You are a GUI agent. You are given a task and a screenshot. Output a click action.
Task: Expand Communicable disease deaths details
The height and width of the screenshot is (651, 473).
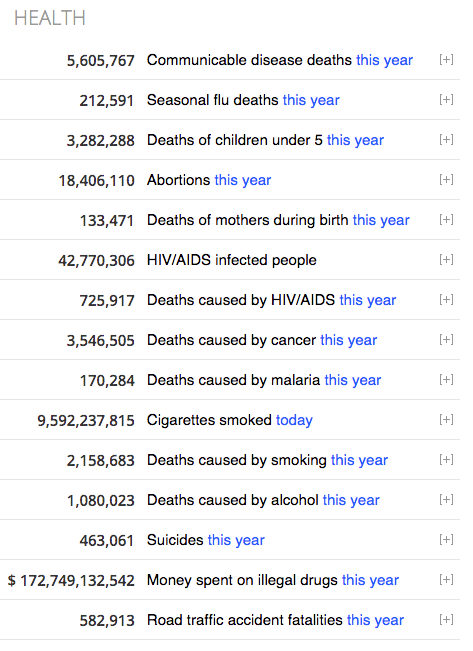point(446,60)
